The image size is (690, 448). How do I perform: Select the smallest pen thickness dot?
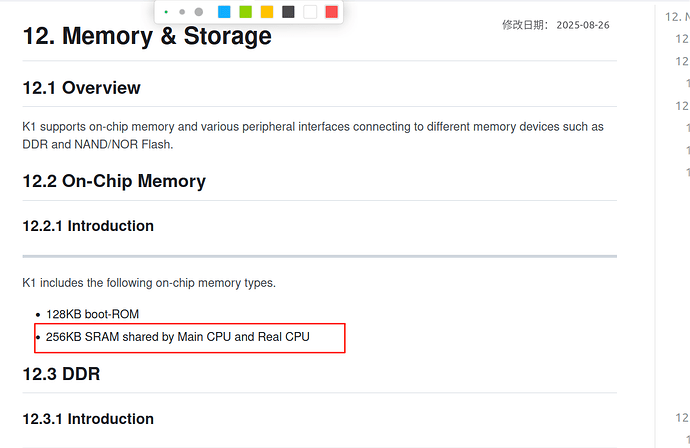[166, 12]
